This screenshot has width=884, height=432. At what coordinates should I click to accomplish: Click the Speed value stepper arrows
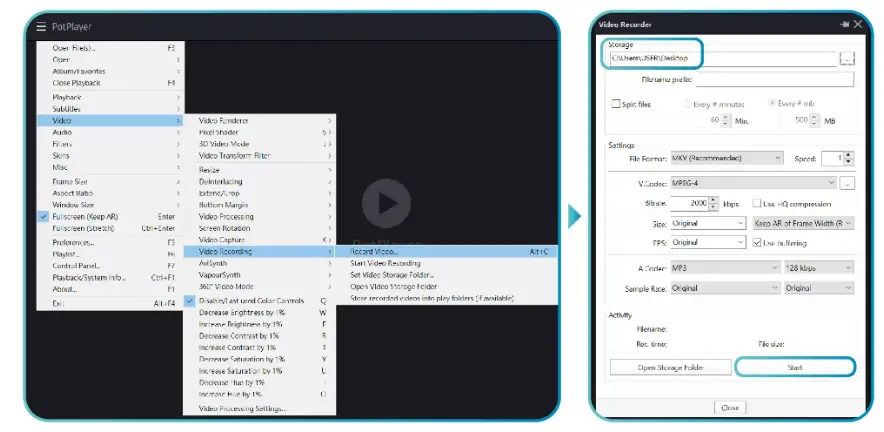849,158
